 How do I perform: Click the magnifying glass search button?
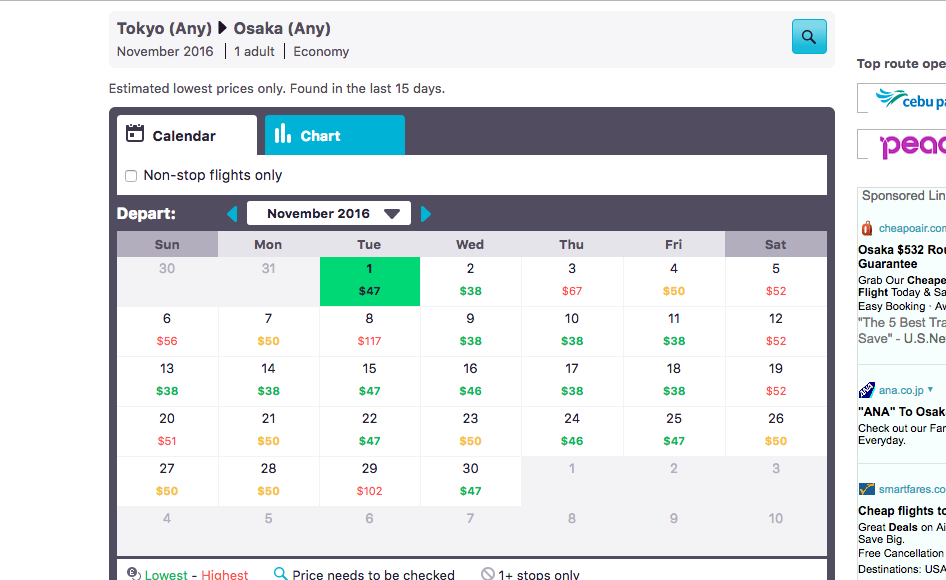pos(809,37)
